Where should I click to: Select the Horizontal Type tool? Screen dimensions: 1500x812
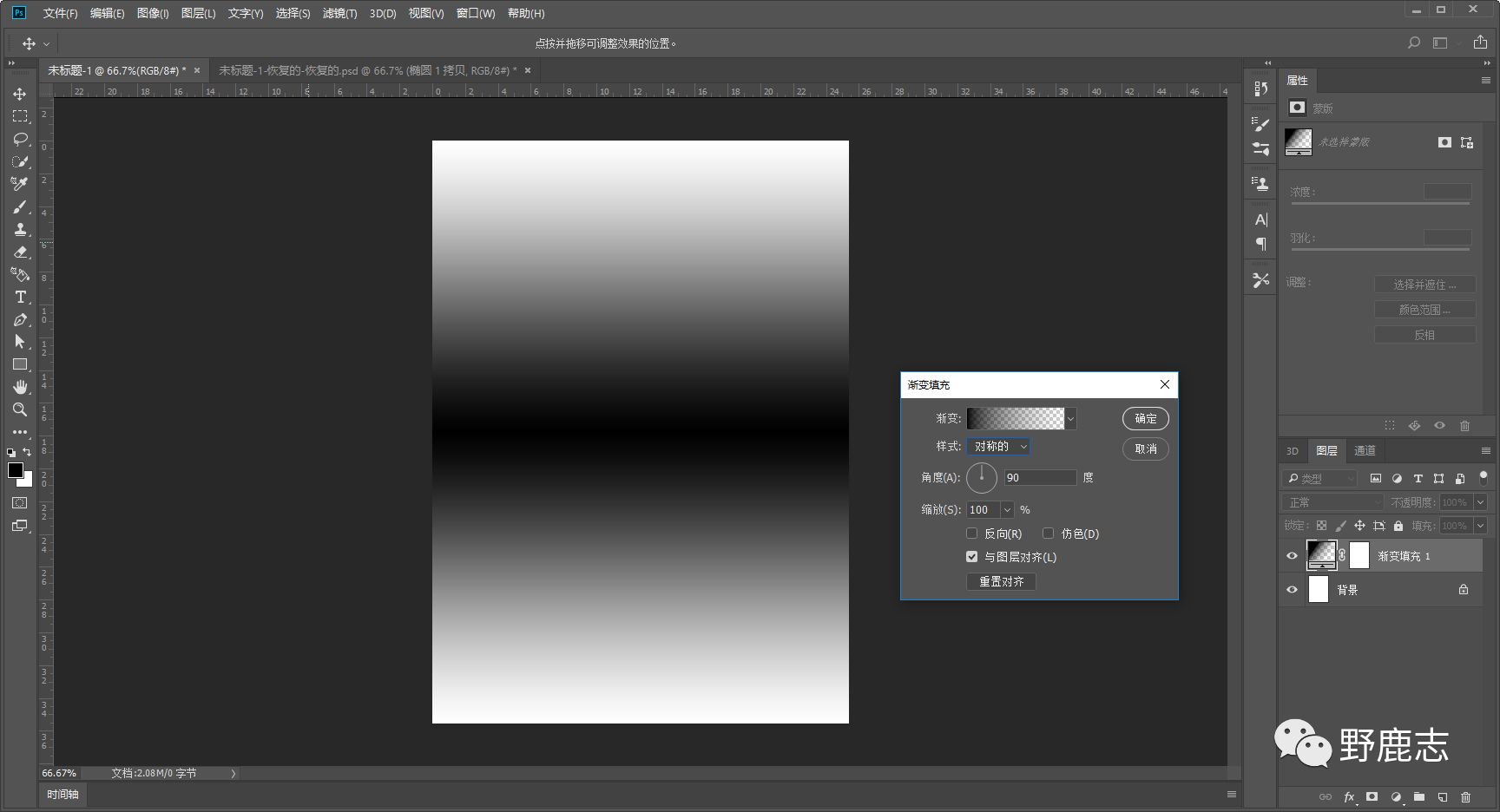[x=20, y=297]
